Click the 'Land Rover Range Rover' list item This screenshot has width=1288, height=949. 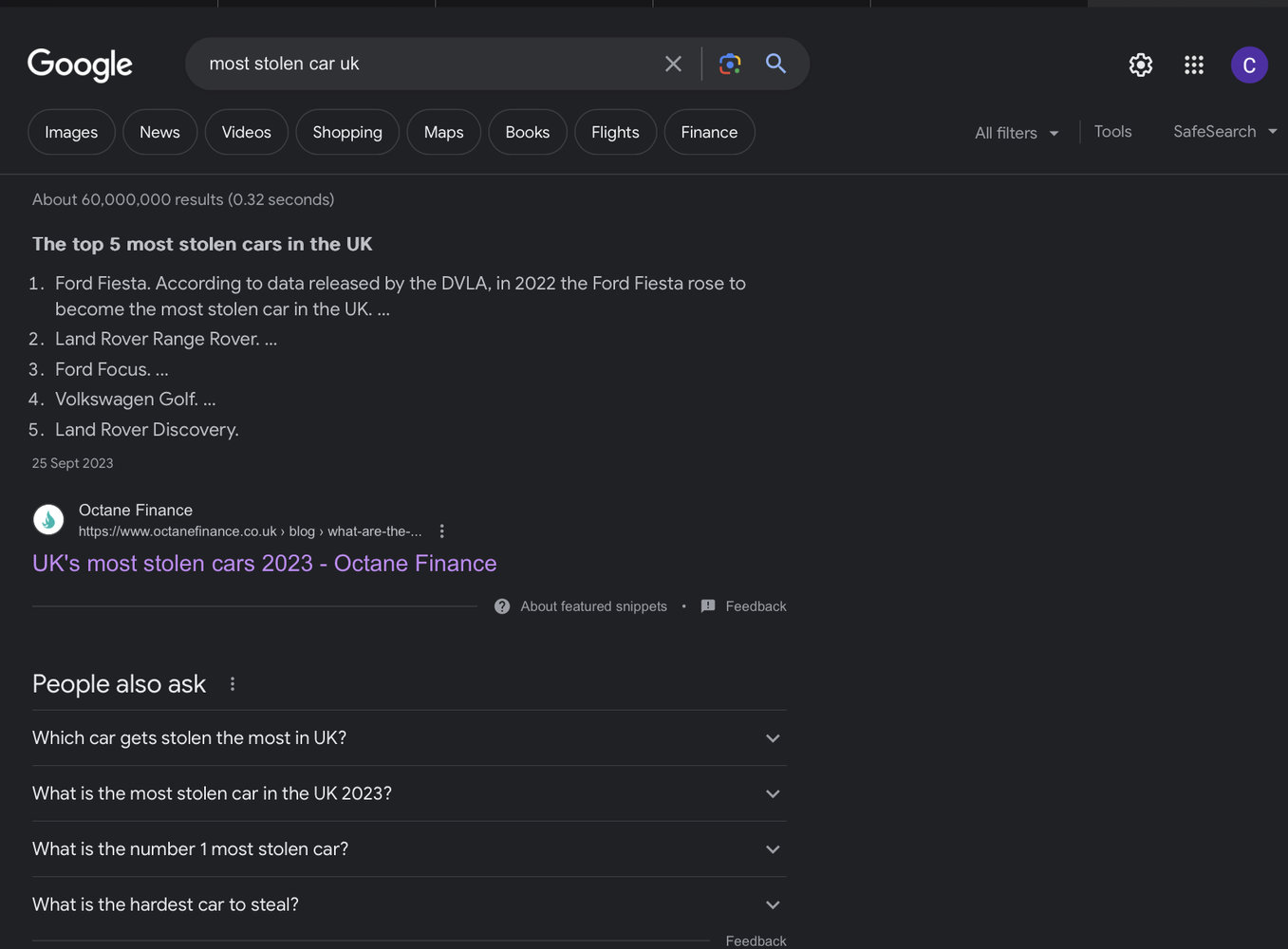pyautogui.click(x=166, y=339)
